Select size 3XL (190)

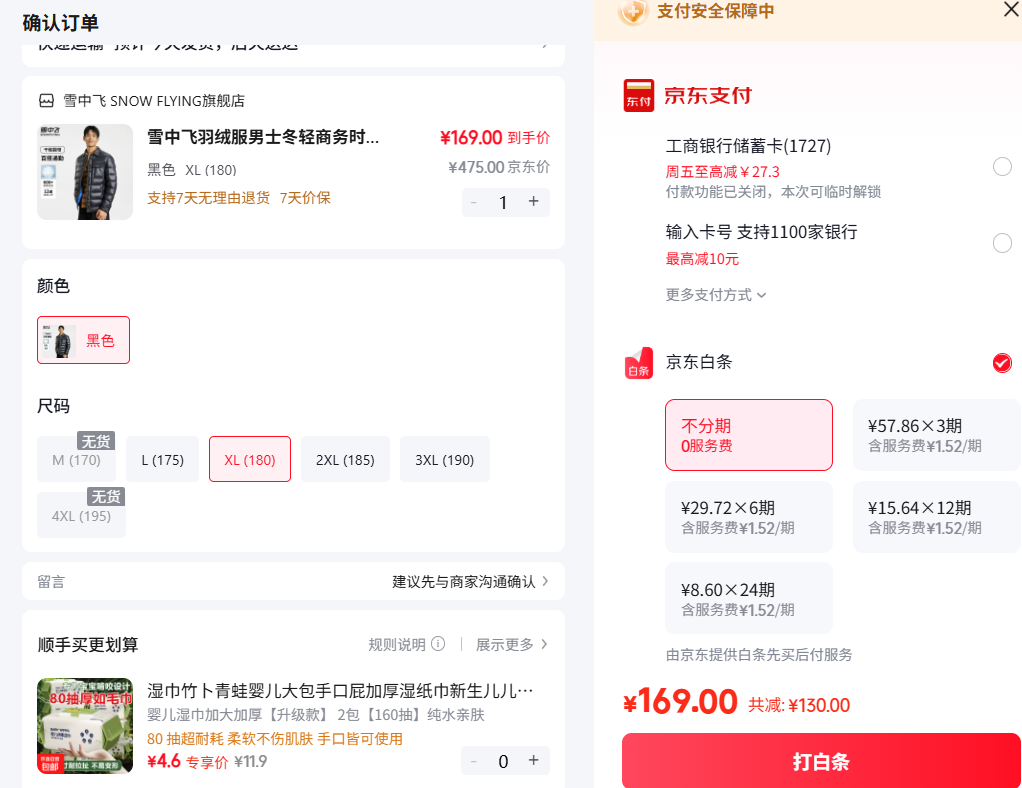445,460
